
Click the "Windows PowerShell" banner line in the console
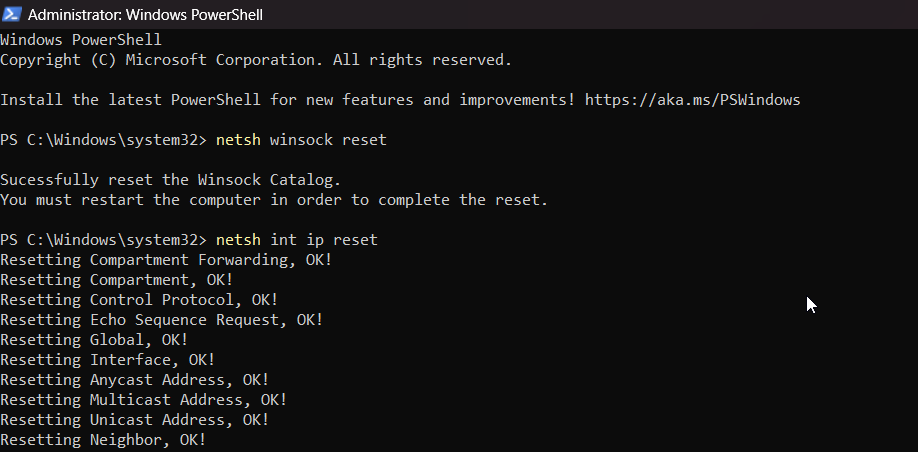80,40
